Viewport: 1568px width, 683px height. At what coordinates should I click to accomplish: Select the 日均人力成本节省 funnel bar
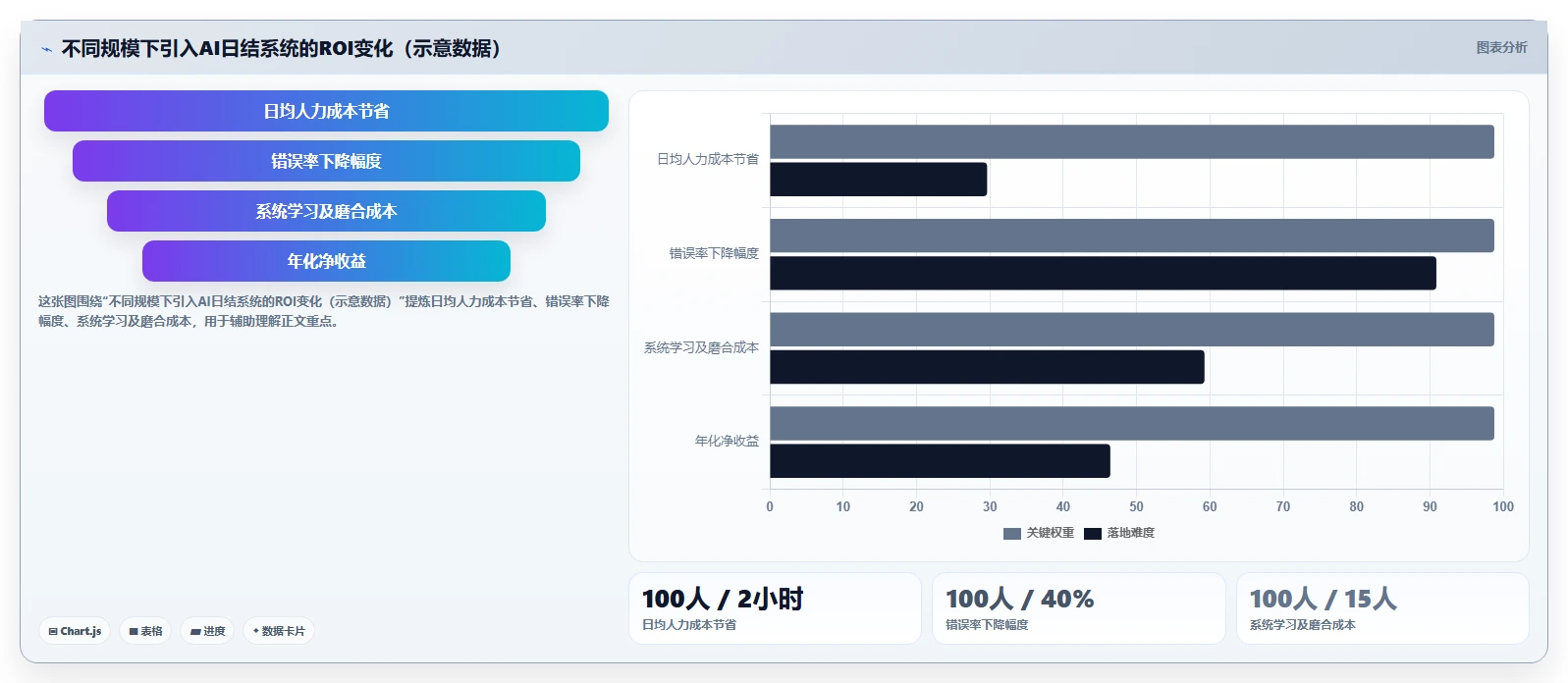(x=326, y=111)
